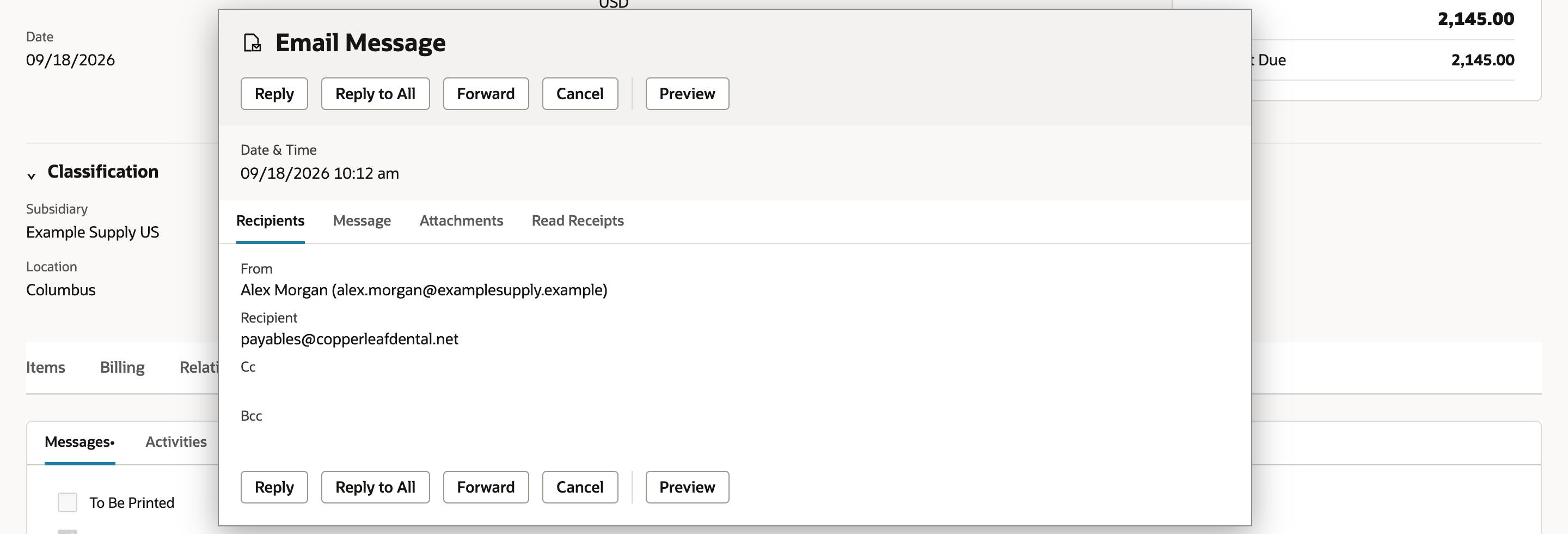The height and width of the screenshot is (534, 1568).
Task: Open the Message tab
Action: (x=362, y=221)
